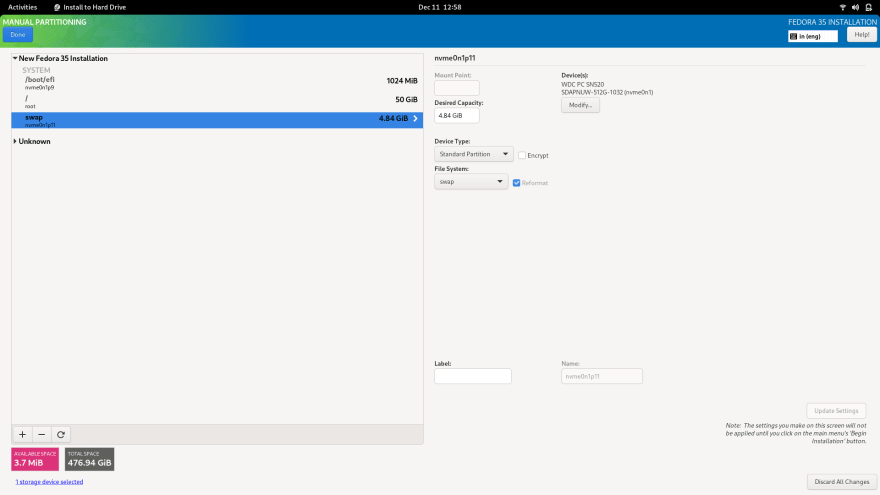Click the WDC PC SN520 device text
880x495 pixels.
(x=583, y=85)
